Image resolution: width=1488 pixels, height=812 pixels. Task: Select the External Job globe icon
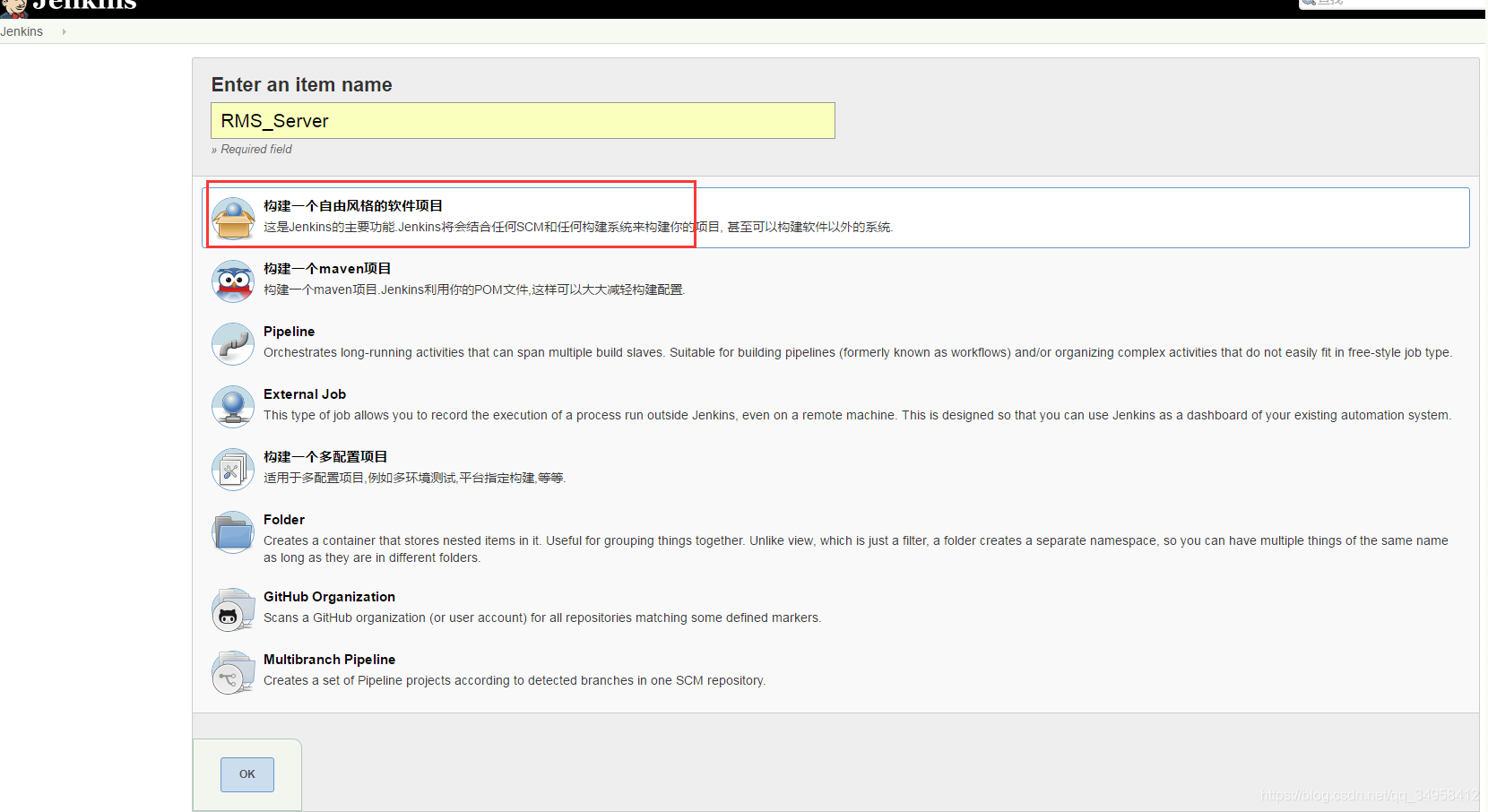233,407
